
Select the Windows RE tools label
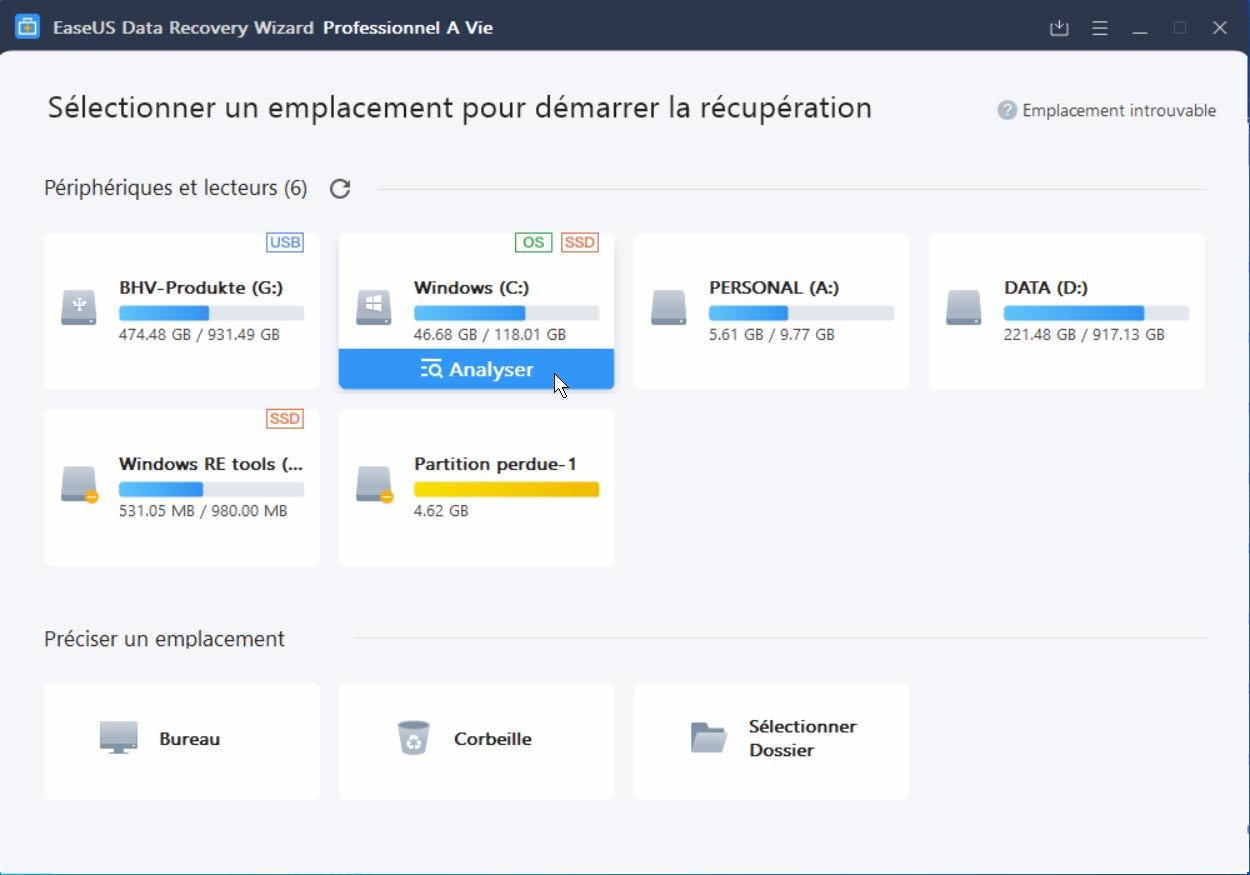(211, 464)
